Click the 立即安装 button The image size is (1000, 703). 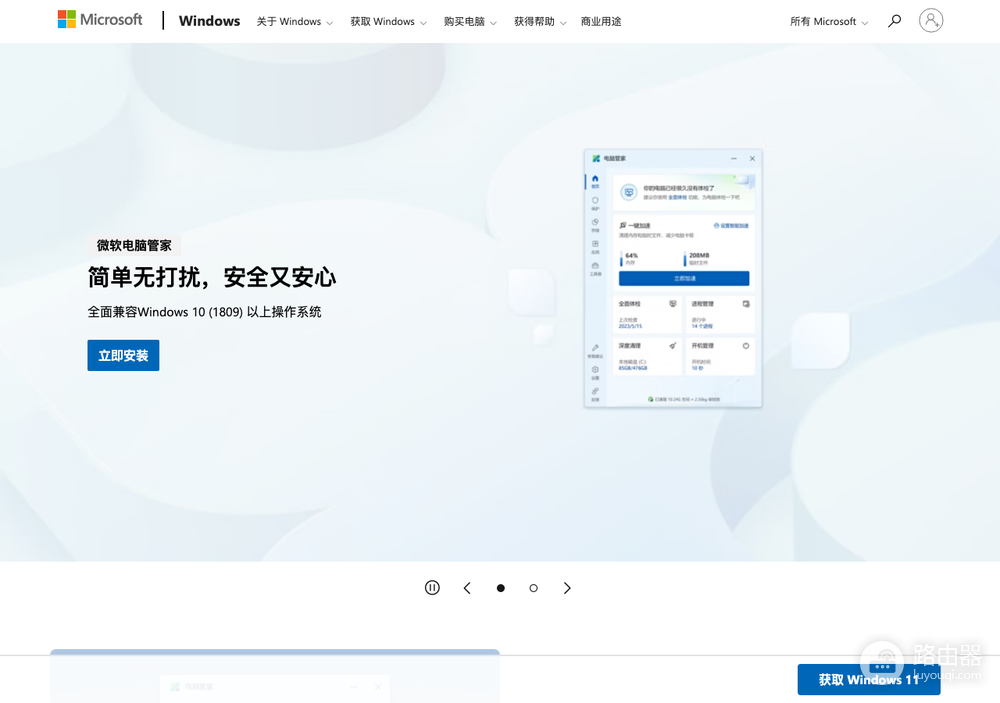click(123, 355)
